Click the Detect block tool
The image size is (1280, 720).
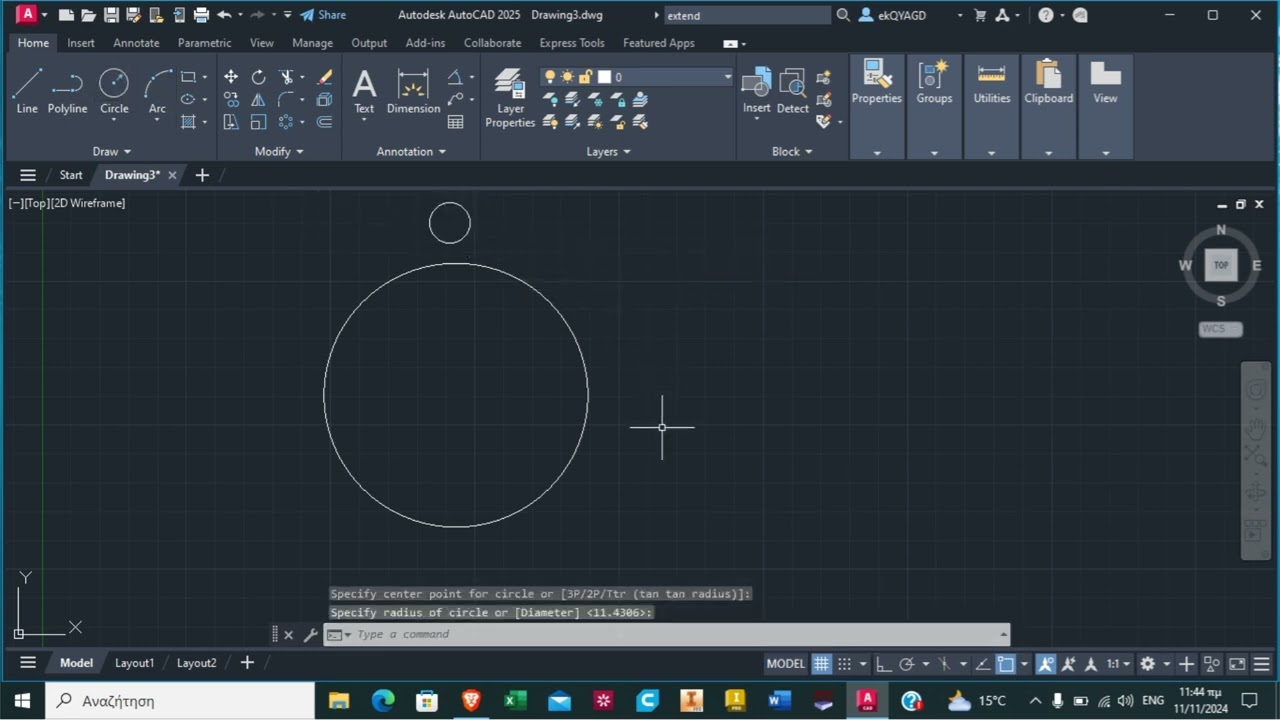(792, 91)
